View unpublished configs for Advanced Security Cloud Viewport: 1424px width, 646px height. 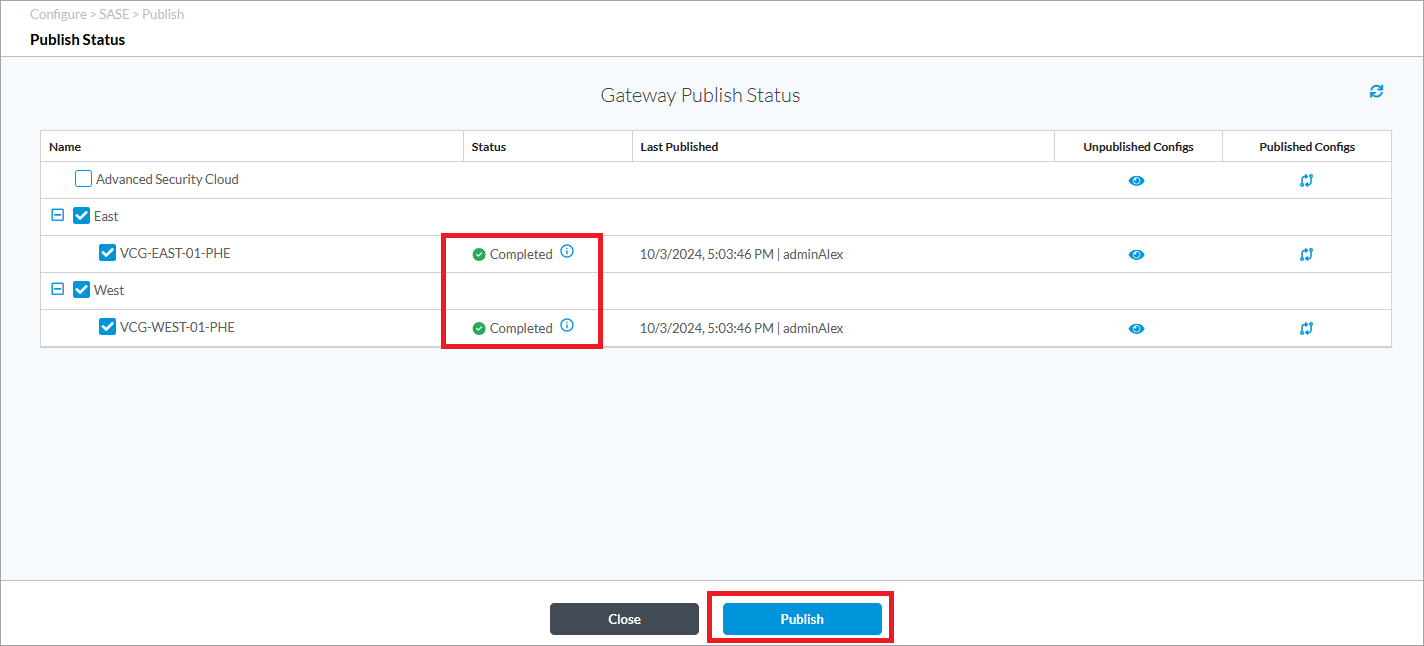tap(1137, 181)
